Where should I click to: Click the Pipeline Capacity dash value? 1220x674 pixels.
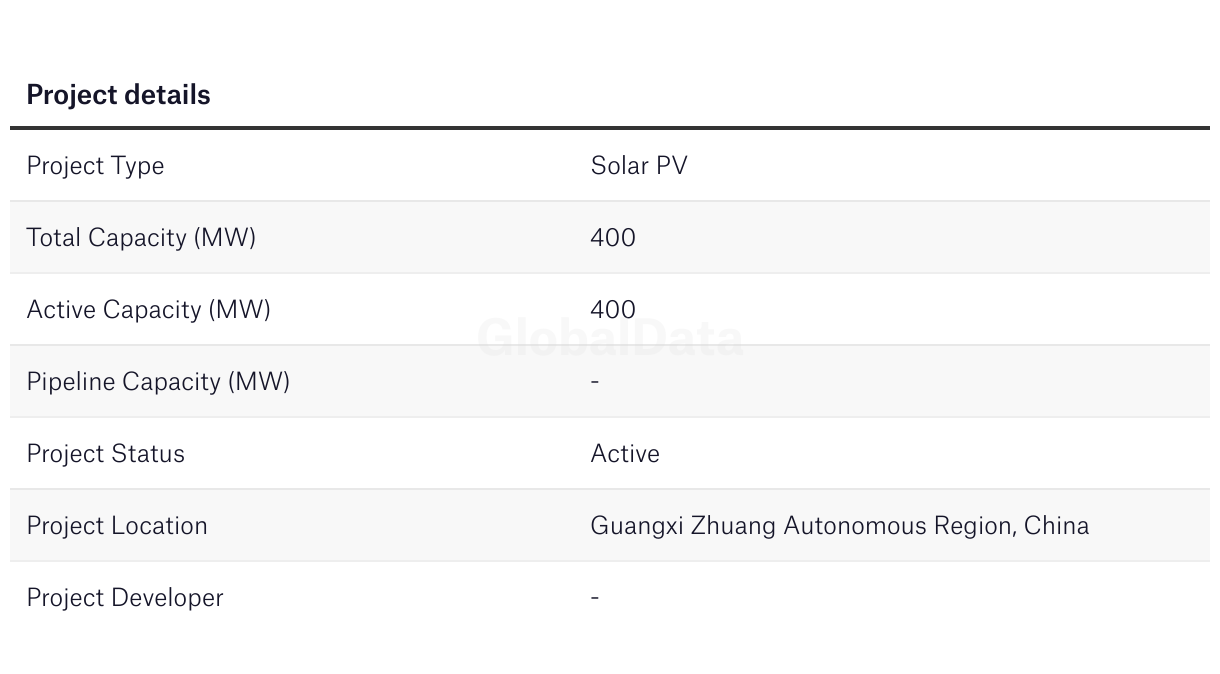pyautogui.click(x=595, y=381)
